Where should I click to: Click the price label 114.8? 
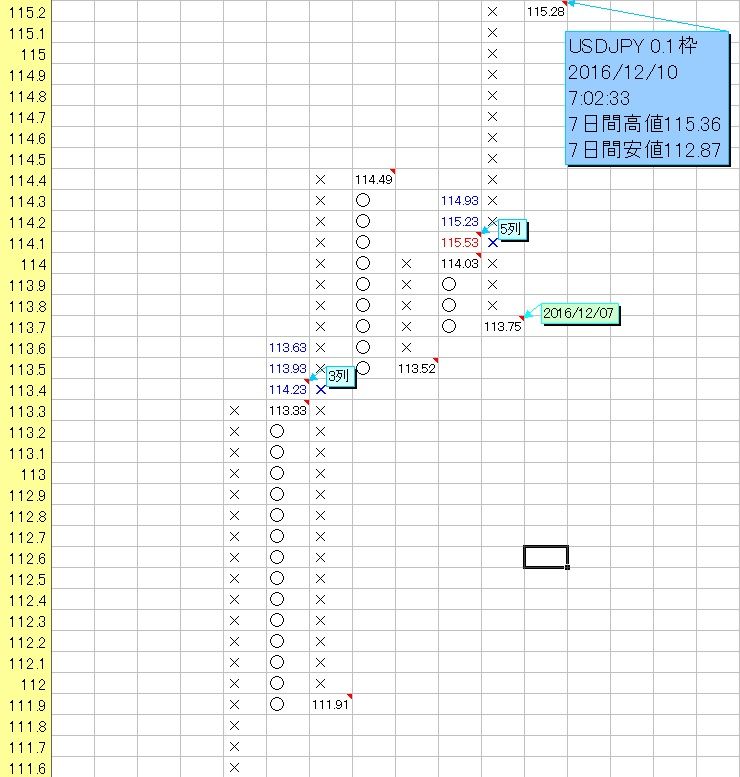pyautogui.click(x=27, y=96)
